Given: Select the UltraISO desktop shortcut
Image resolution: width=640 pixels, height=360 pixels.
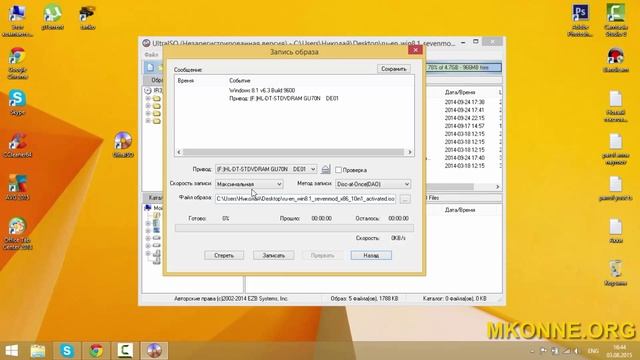Looking at the screenshot, I should tap(123, 145).
